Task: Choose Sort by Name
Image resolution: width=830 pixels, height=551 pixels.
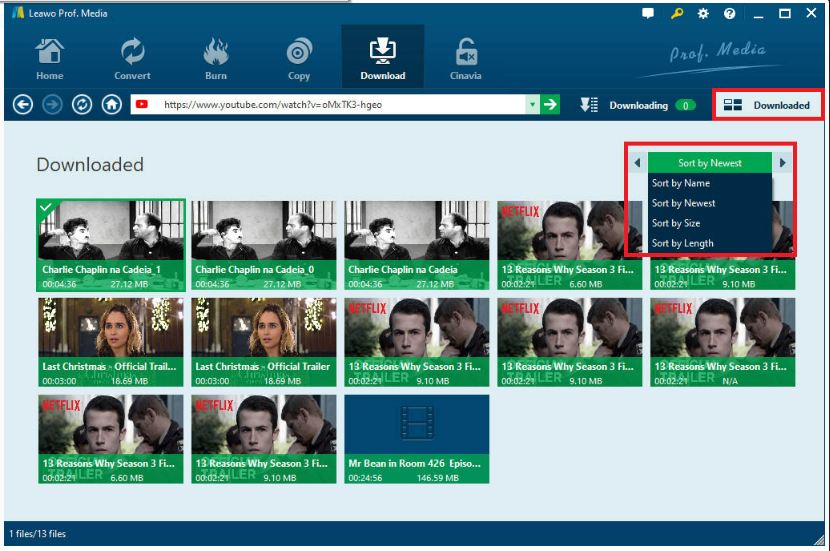Action: 710,183
